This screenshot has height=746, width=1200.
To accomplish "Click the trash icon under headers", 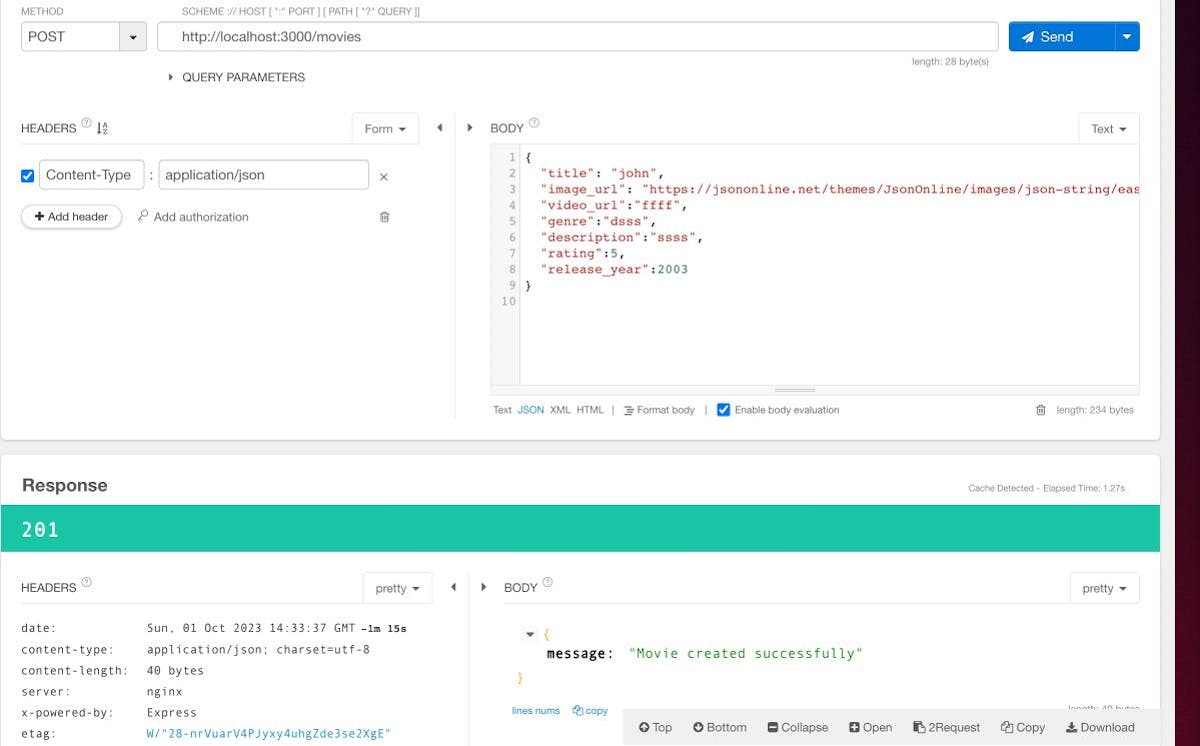I will click(384, 217).
